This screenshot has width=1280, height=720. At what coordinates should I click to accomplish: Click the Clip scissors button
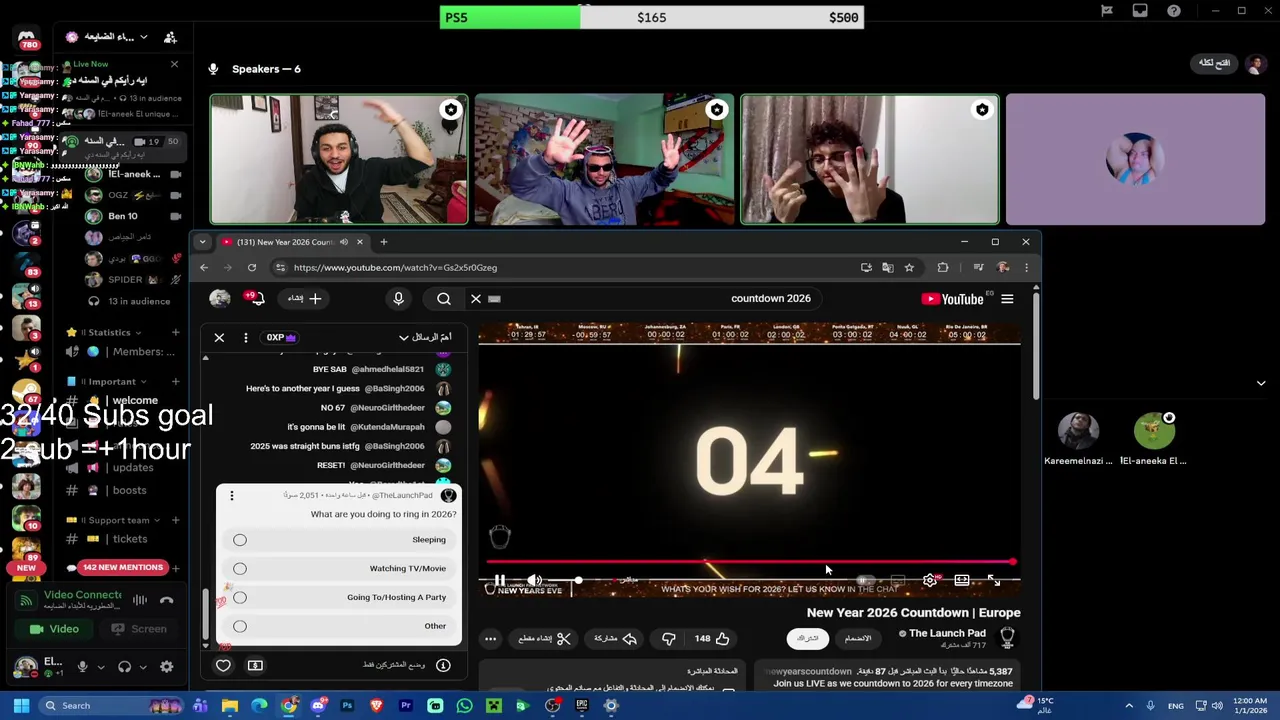(x=545, y=638)
